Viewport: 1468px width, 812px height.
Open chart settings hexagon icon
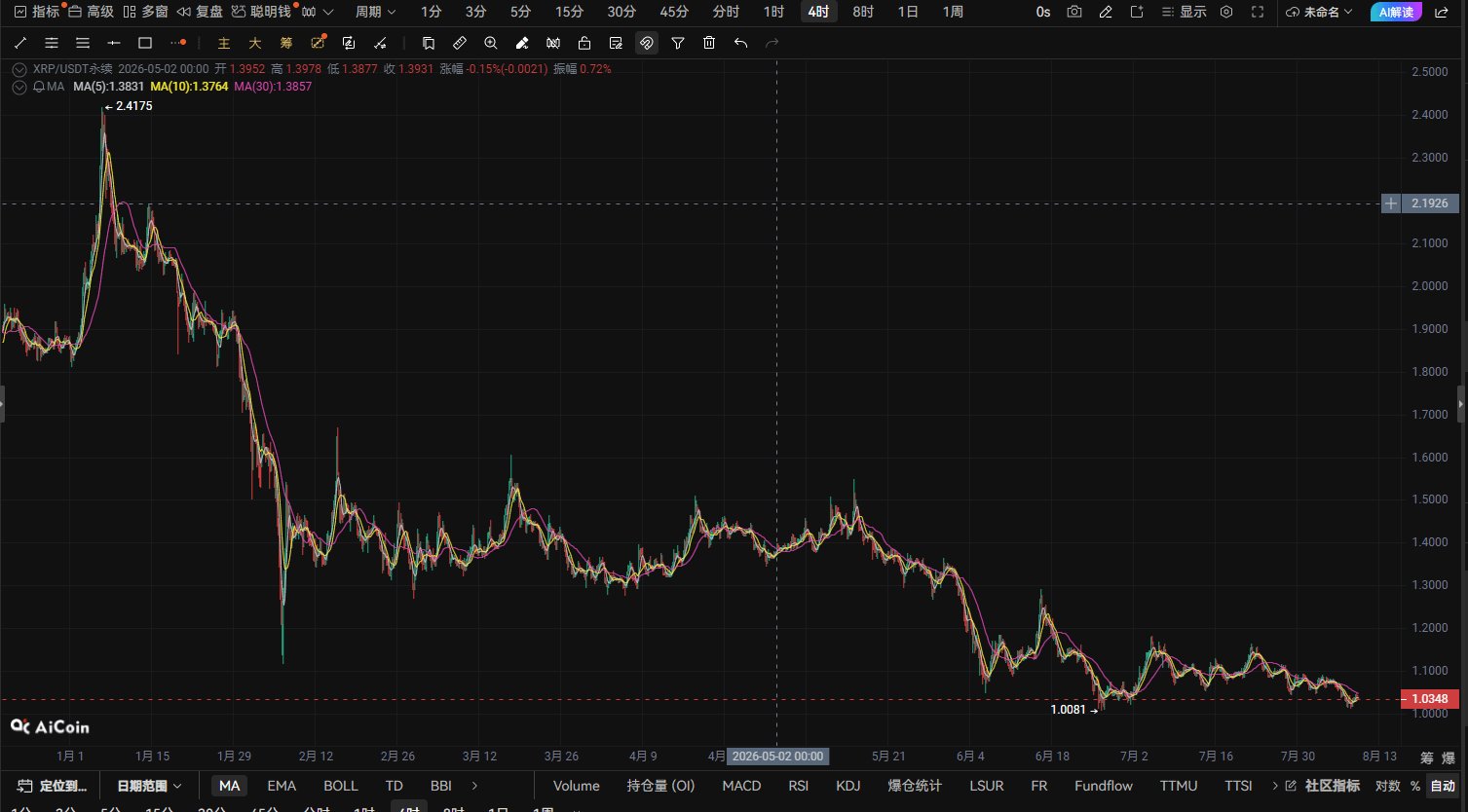(x=1226, y=12)
